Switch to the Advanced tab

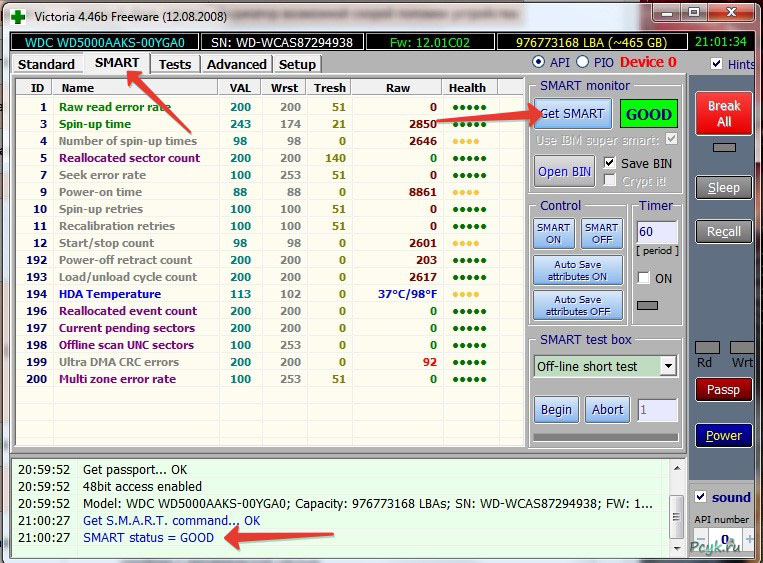236,64
